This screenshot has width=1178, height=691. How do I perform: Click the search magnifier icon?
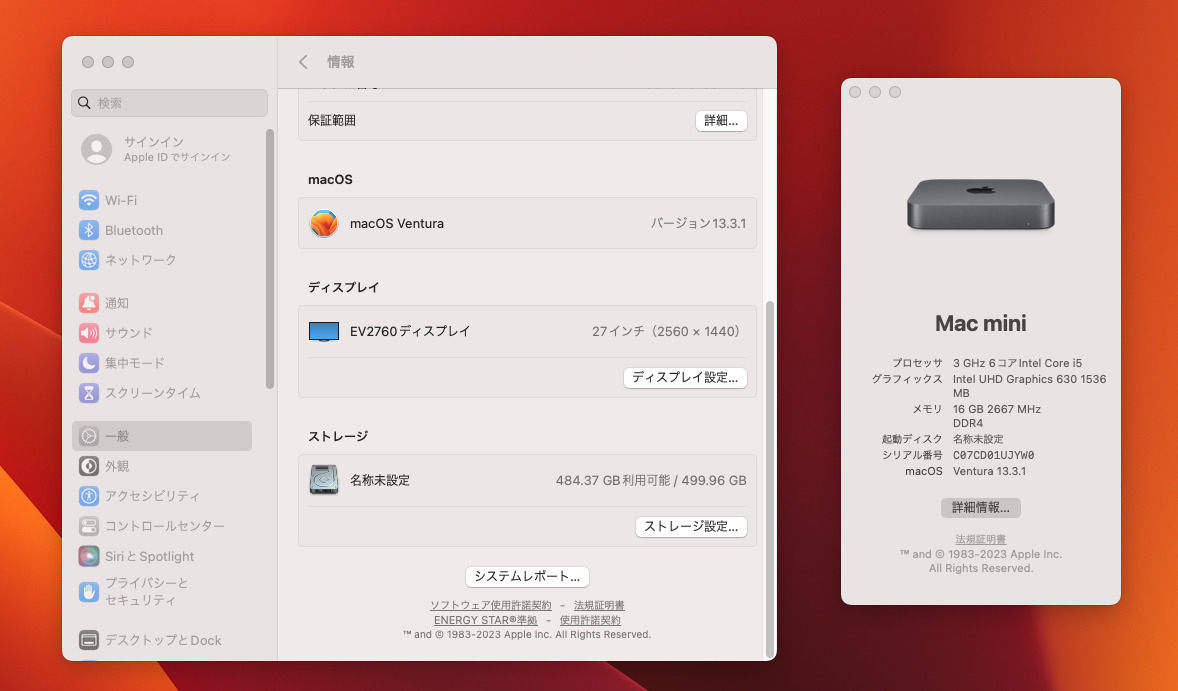tap(84, 103)
